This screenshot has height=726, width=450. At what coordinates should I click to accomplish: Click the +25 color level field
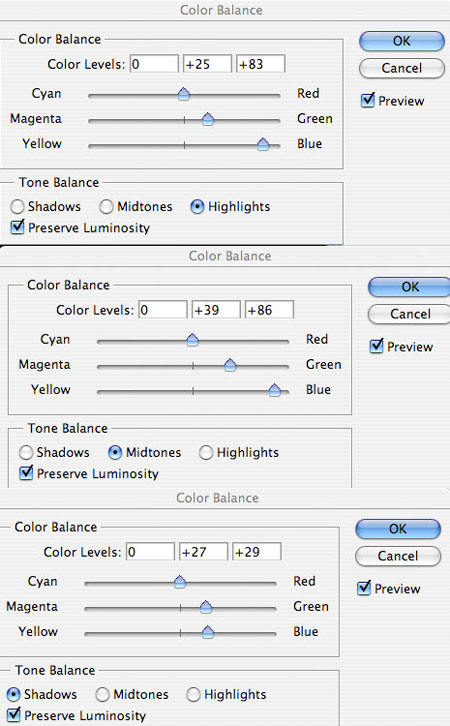(x=207, y=64)
